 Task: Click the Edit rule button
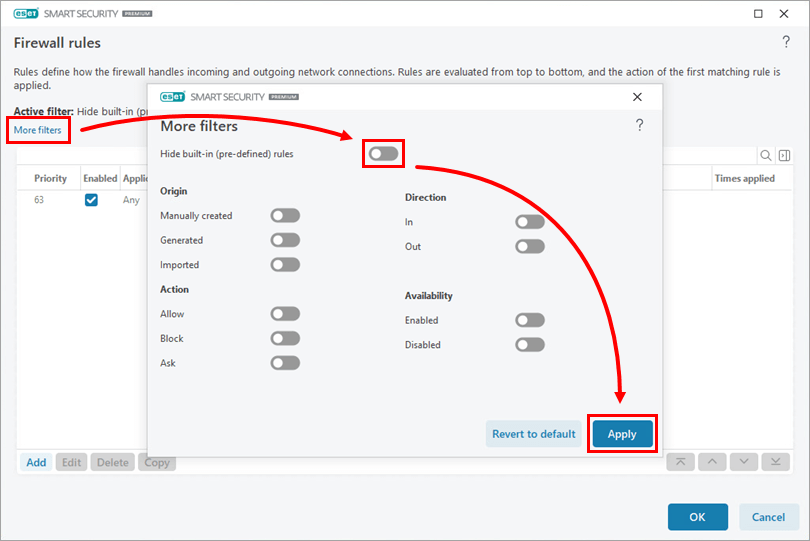(71, 462)
